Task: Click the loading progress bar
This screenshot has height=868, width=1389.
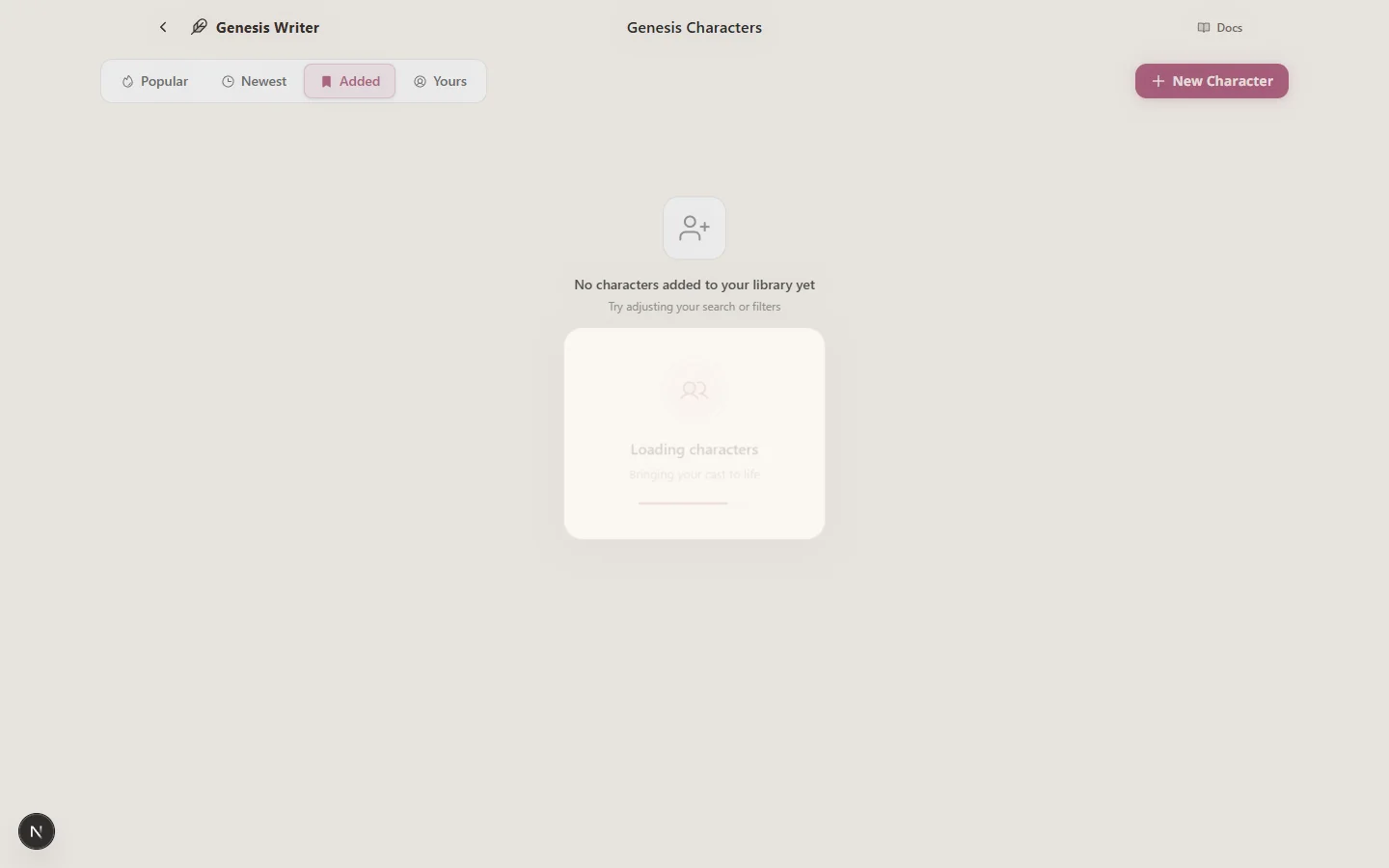Action: pyautogui.click(x=683, y=502)
